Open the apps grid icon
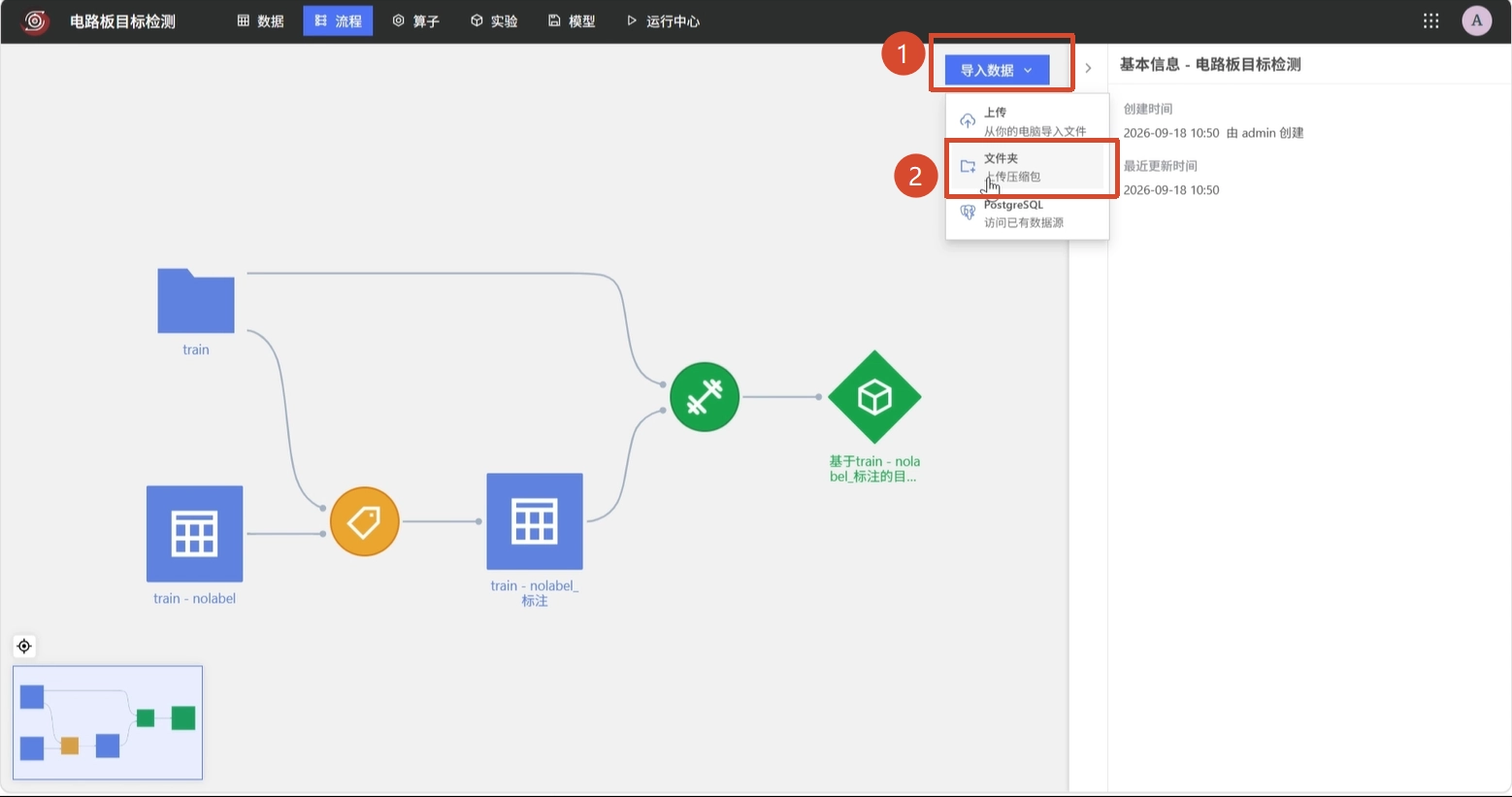This screenshot has height=797, width=1512. 1430,20
